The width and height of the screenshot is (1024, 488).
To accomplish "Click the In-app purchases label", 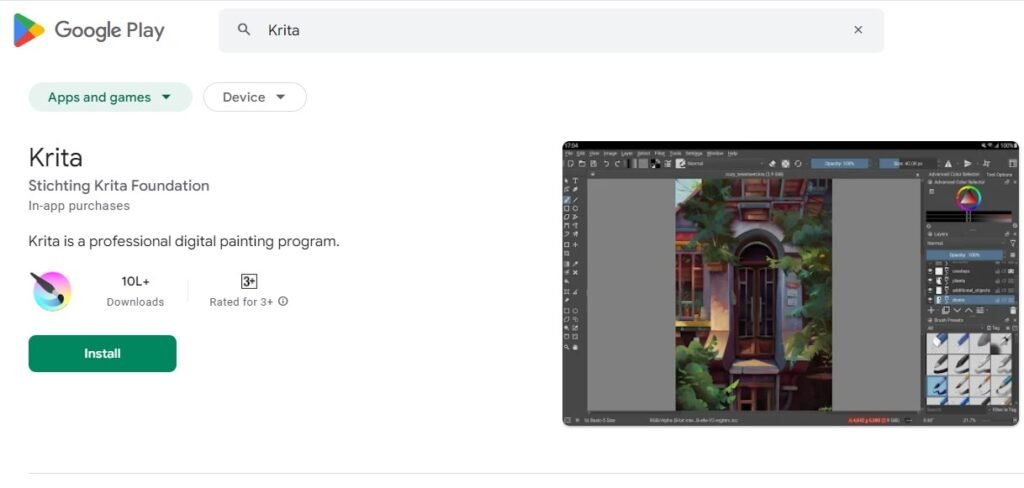I will pyautogui.click(x=79, y=206).
